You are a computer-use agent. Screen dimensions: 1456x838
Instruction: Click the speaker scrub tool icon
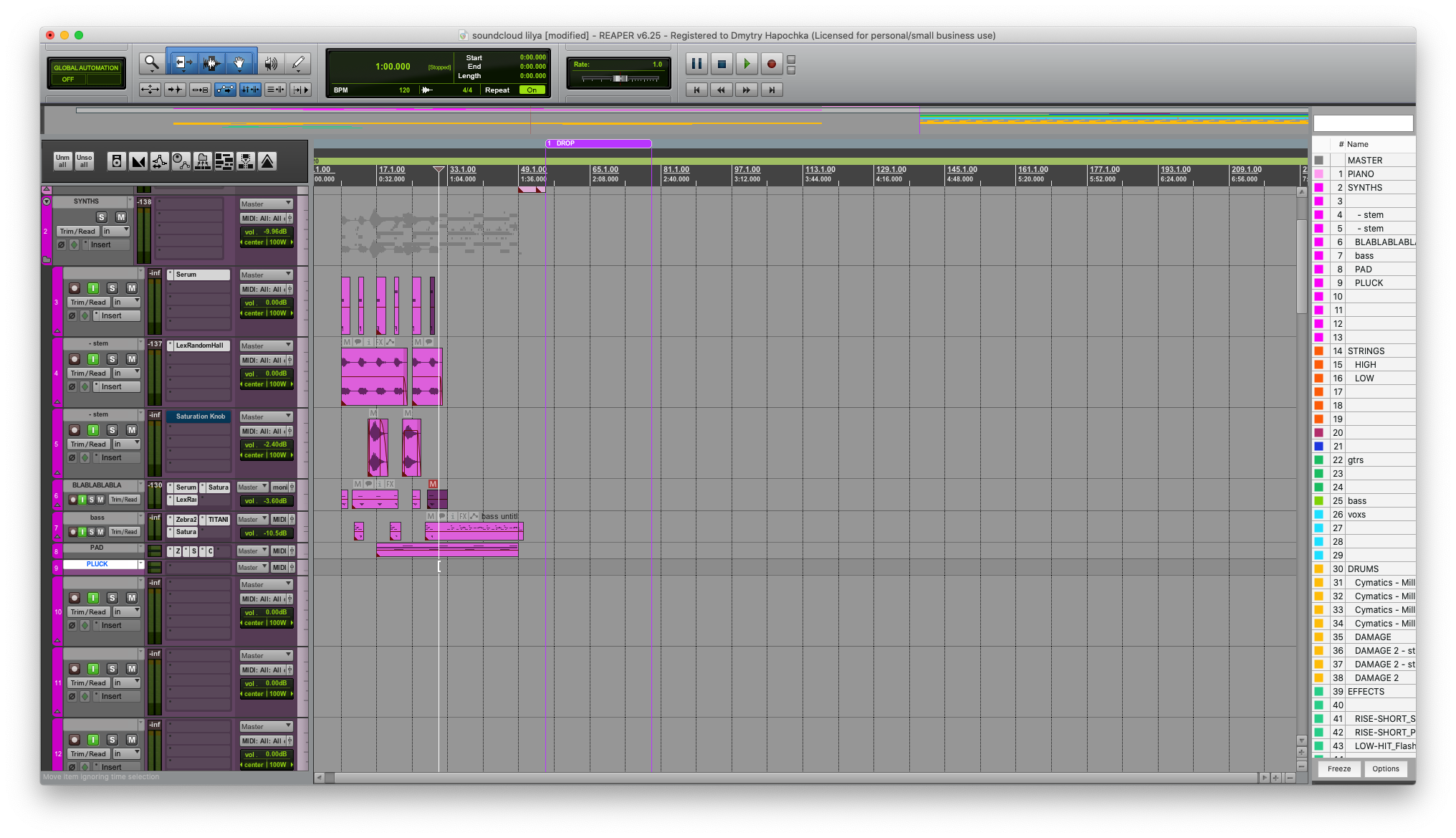coord(270,63)
